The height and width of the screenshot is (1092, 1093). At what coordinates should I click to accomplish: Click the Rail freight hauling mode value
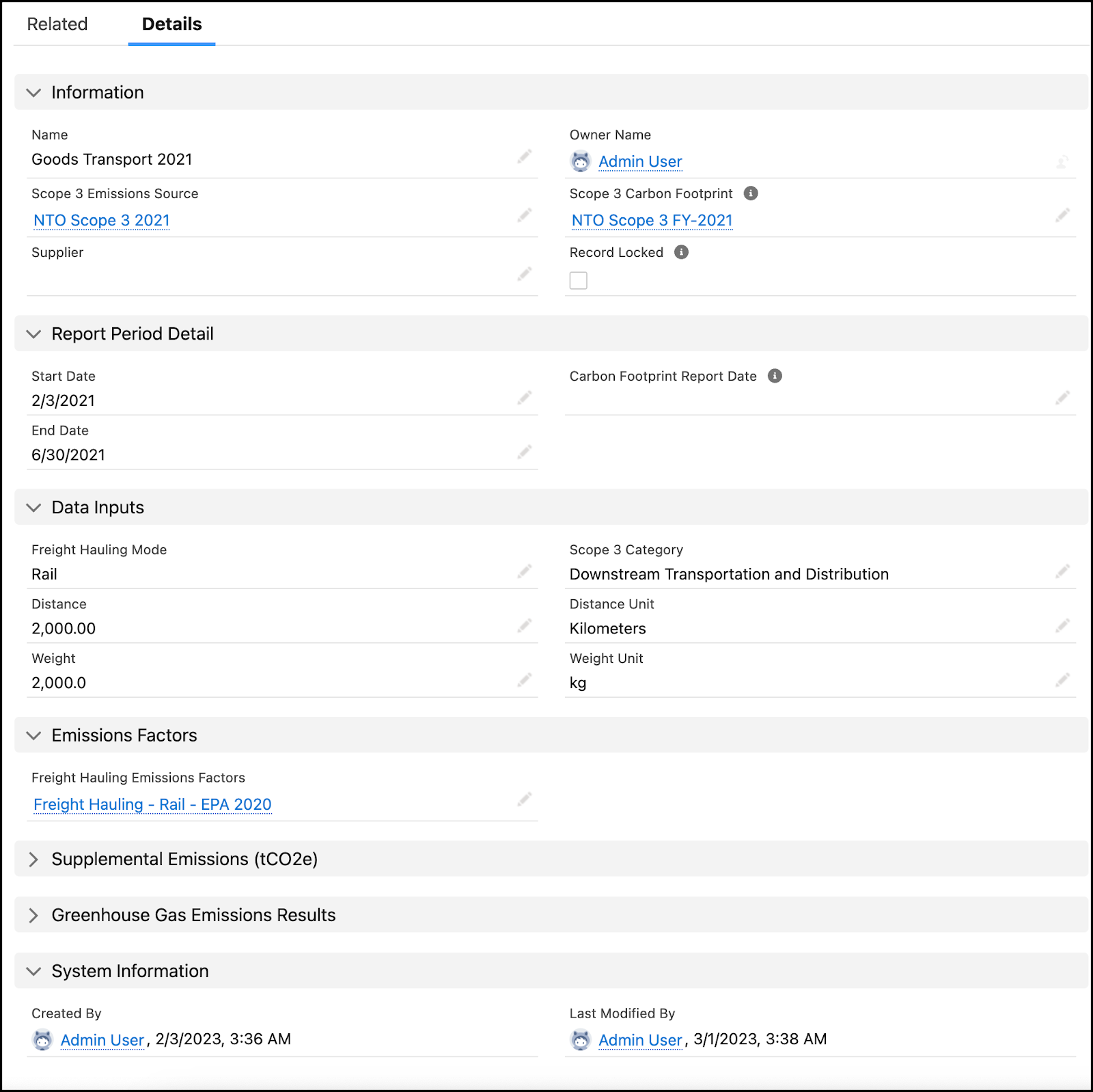[44, 574]
